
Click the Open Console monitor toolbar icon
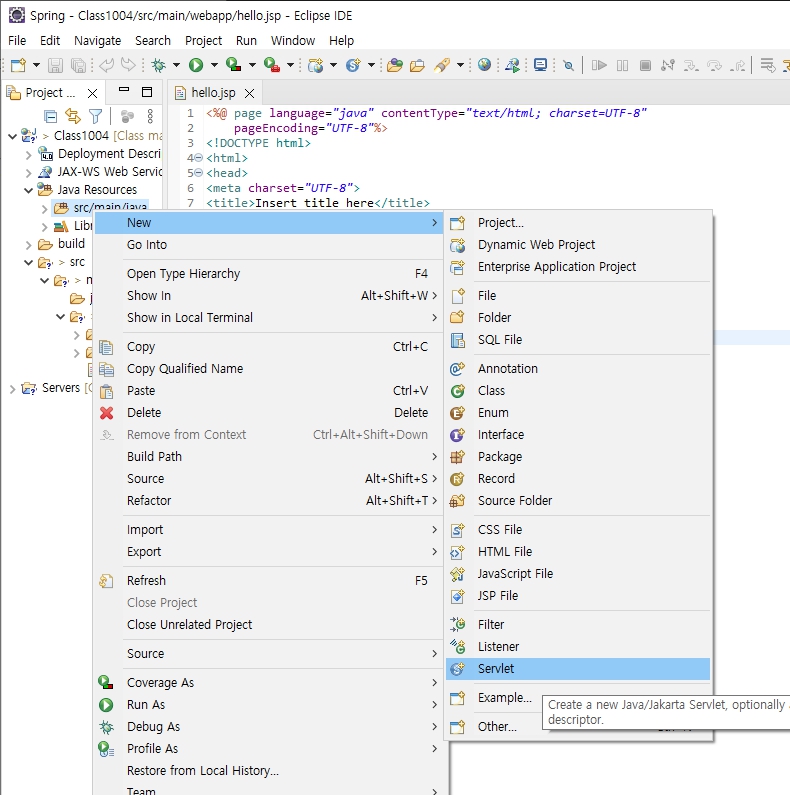[541, 65]
